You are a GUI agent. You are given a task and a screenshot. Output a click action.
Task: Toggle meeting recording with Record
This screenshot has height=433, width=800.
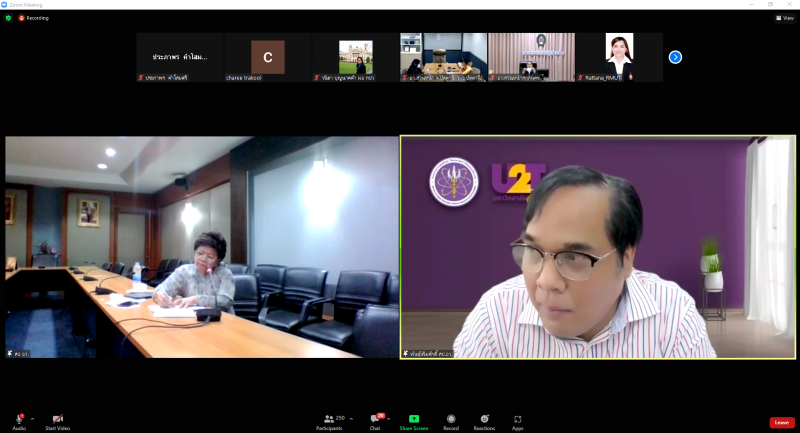[x=451, y=418]
